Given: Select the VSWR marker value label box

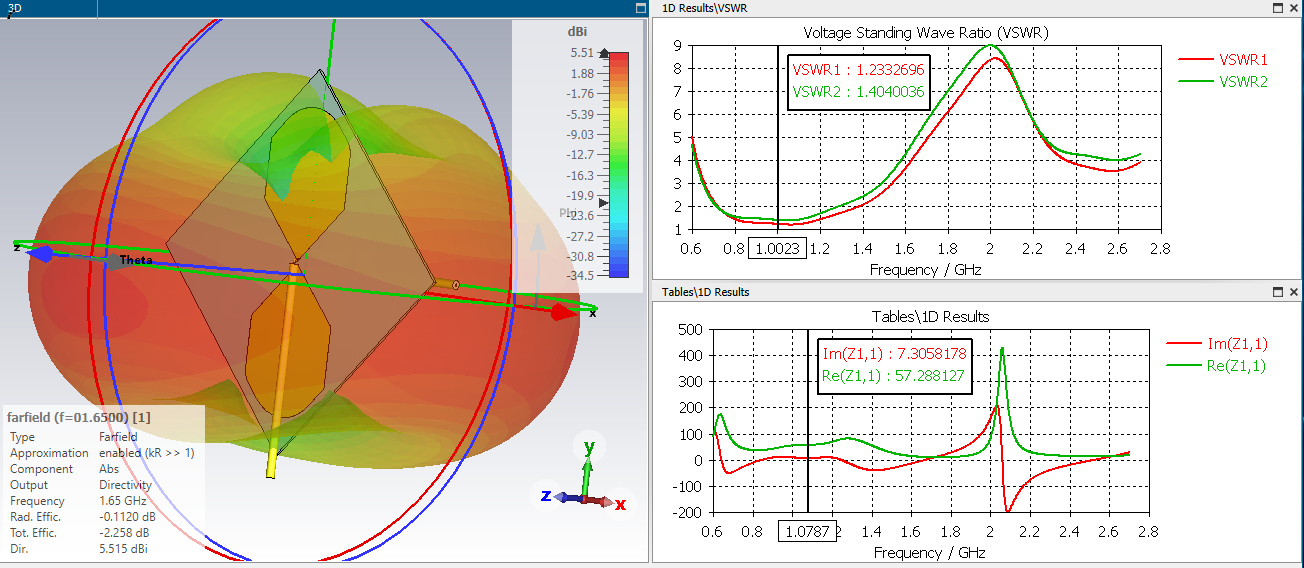Looking at the screenshot, I should (x=859, y=82).
